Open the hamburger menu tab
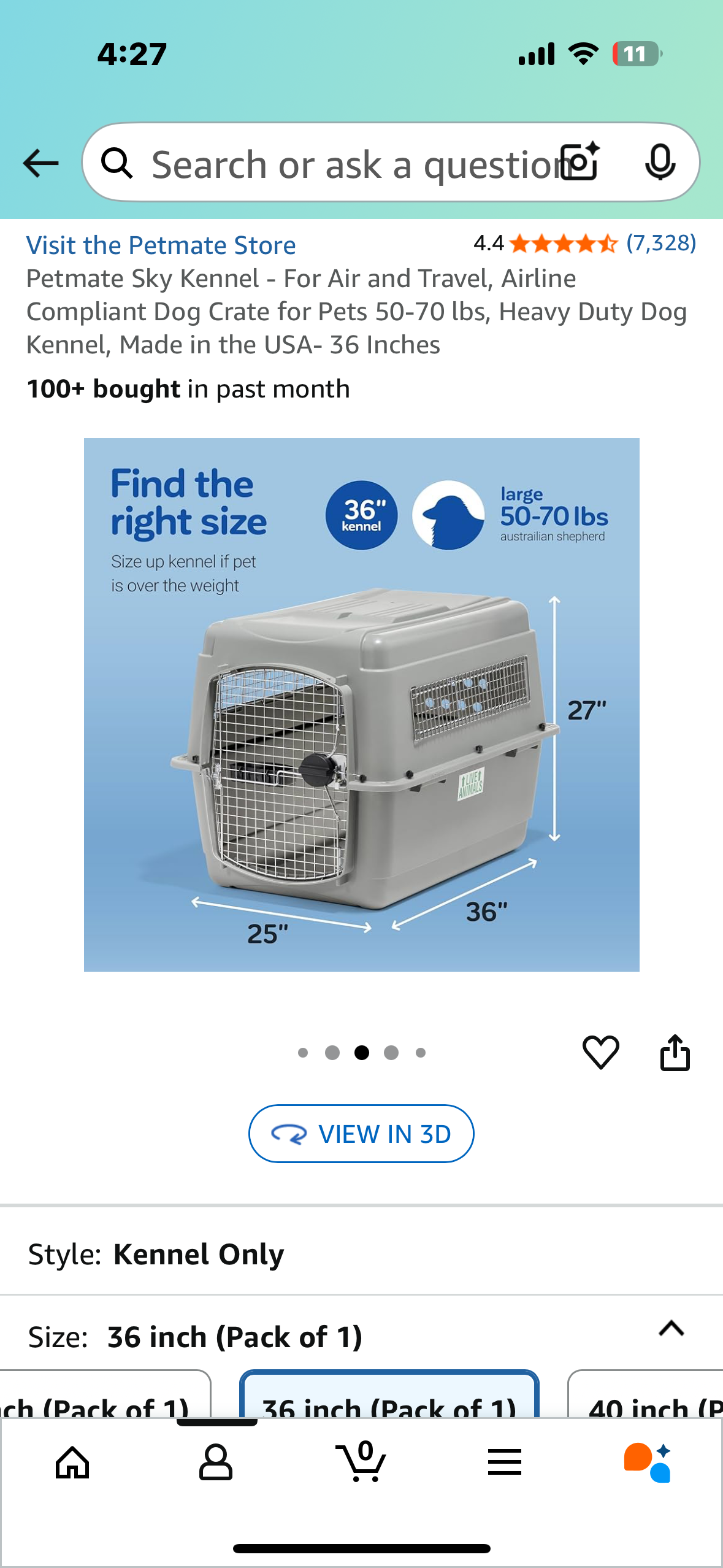The image size is (723, 1568). (504, 1462)
